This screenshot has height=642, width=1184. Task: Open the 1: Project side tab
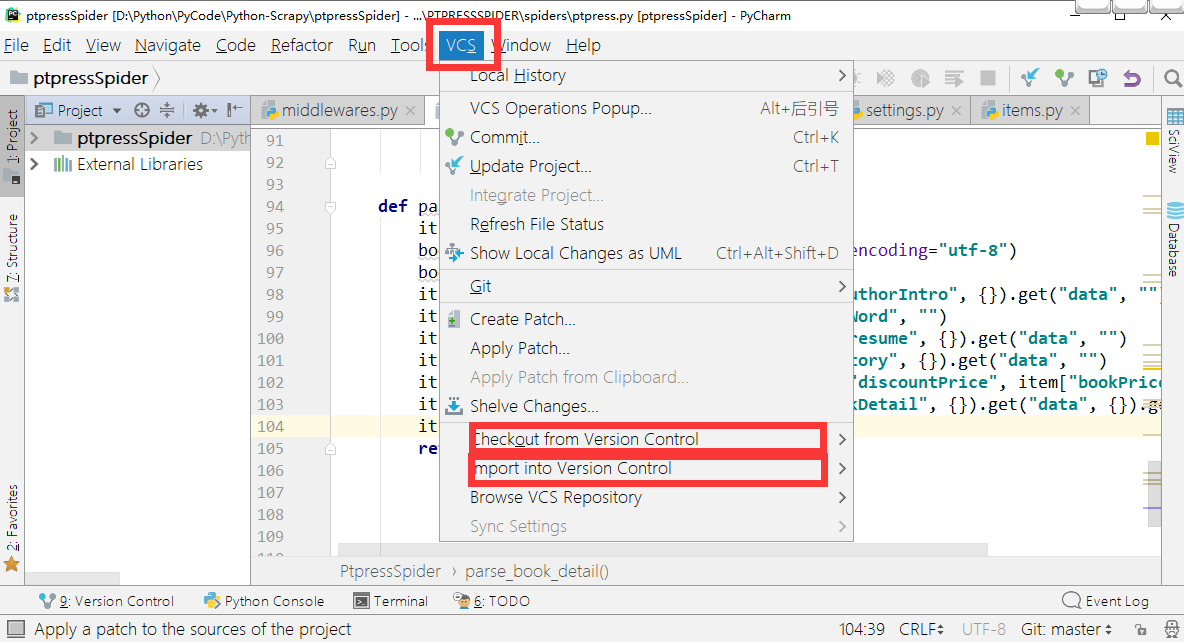tap(12, 146)
